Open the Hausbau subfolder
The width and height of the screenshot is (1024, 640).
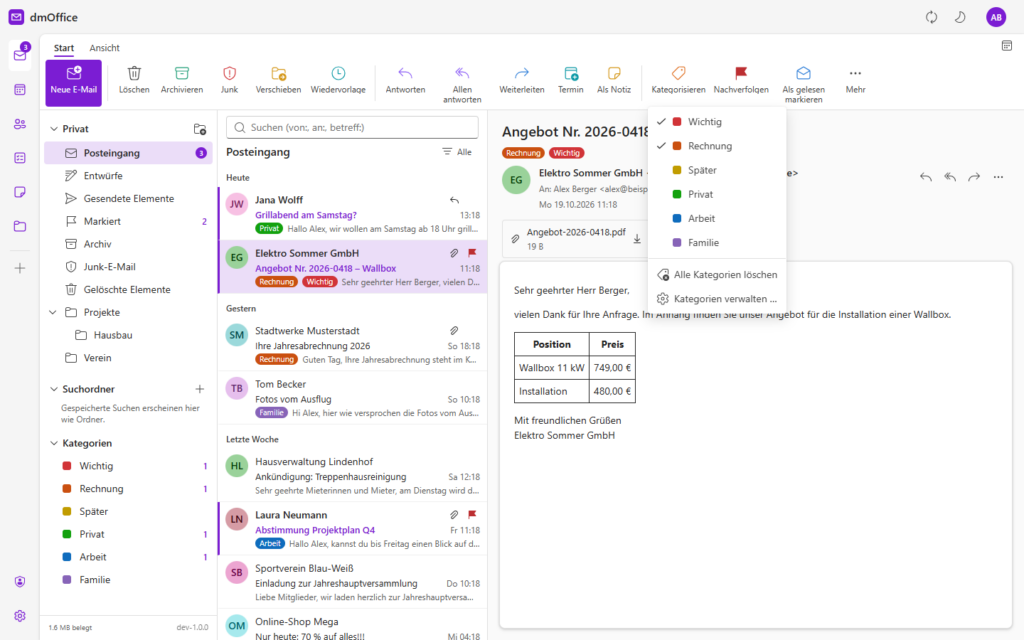(x=128, y=335)
